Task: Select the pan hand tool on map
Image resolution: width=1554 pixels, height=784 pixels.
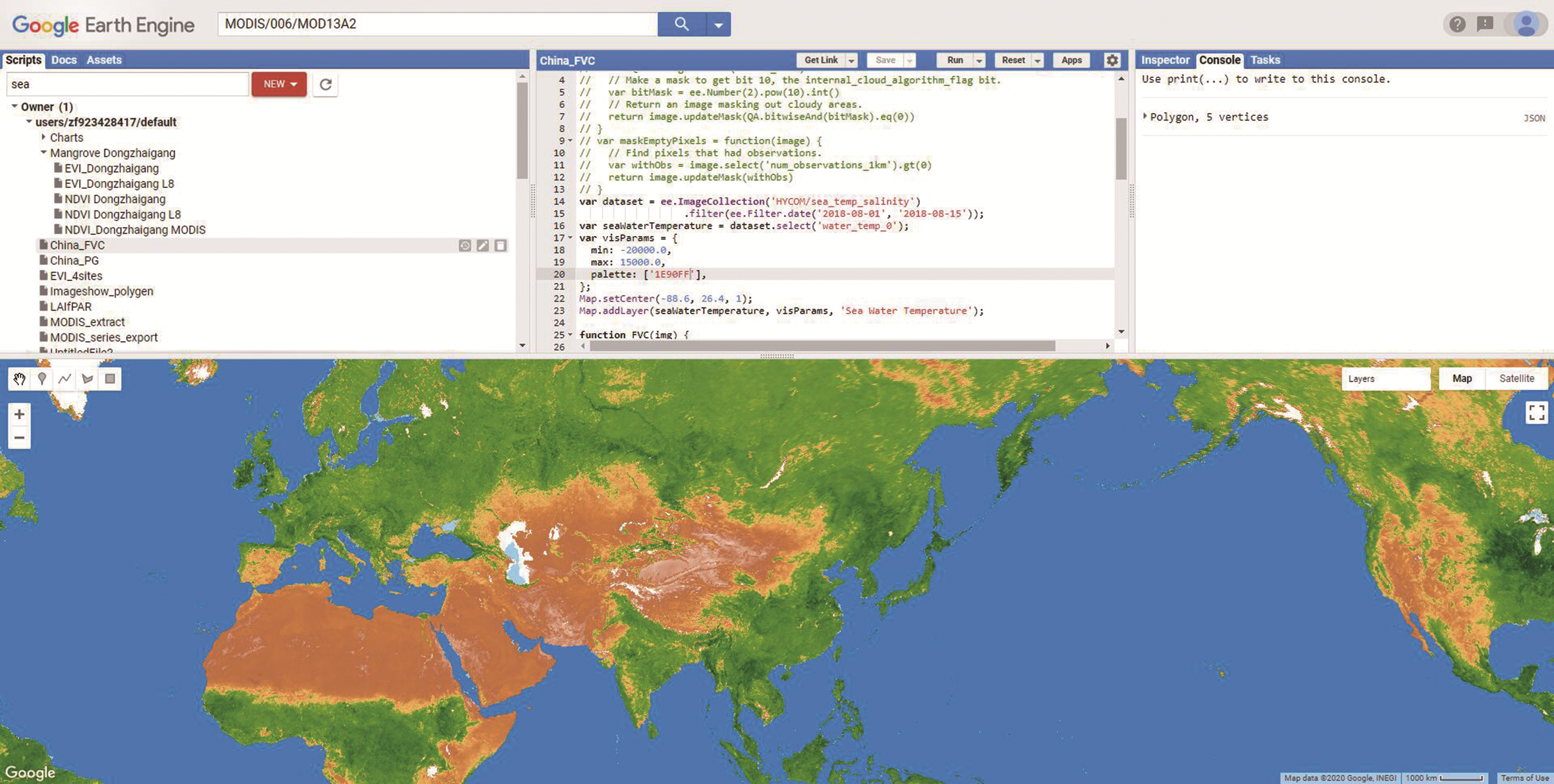Action: click(x=19, y=379)
